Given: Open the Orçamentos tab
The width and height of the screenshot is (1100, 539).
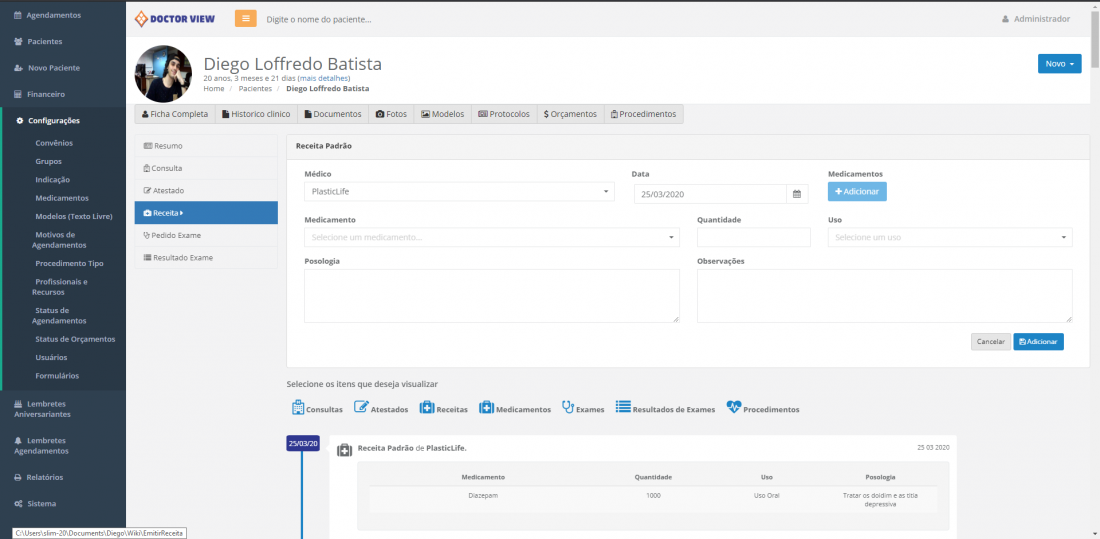Looking at the screenshot, I should [570, 114].
